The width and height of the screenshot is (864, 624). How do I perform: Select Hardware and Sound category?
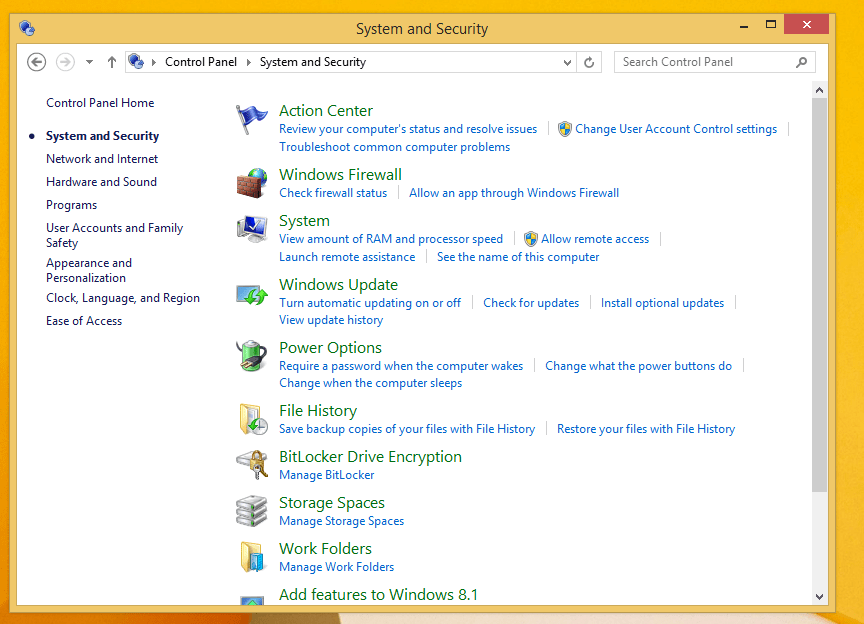(101, 182)
